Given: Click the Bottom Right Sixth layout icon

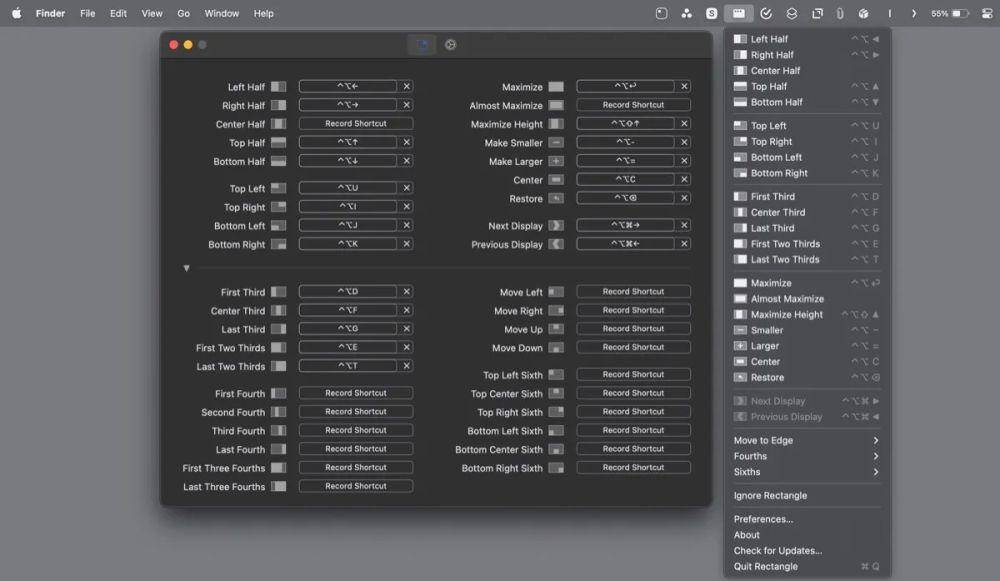Looking at the screenshot, I should (556, 468).
